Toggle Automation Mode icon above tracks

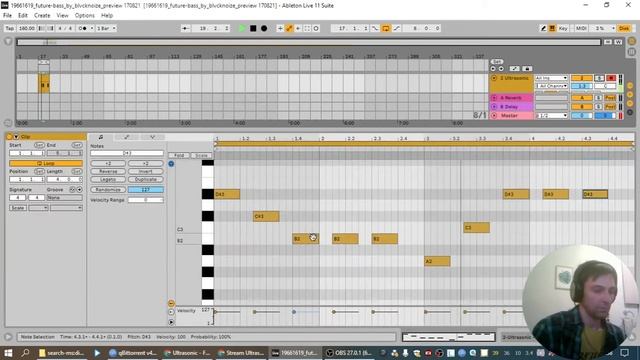[x=515, y=69]
